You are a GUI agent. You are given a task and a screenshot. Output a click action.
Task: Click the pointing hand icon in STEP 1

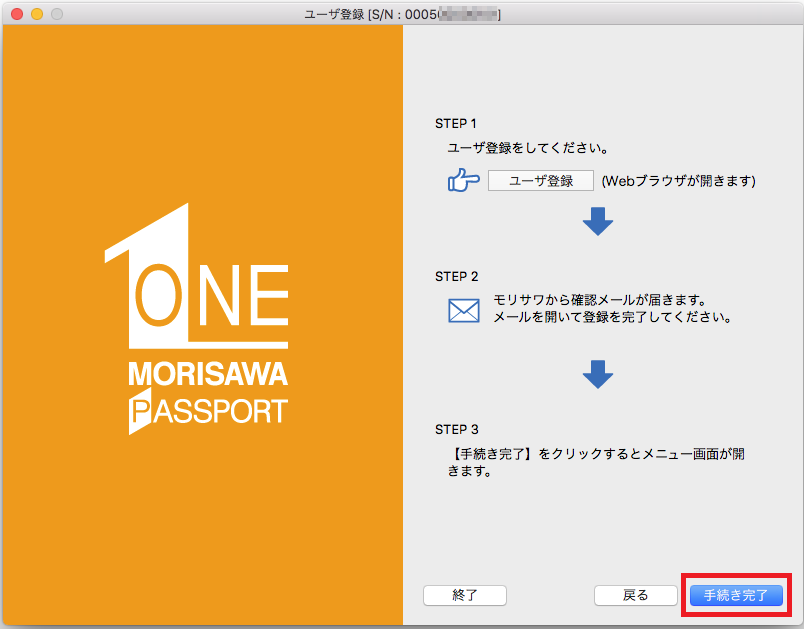pyautogui.click(x=463, y=181)
